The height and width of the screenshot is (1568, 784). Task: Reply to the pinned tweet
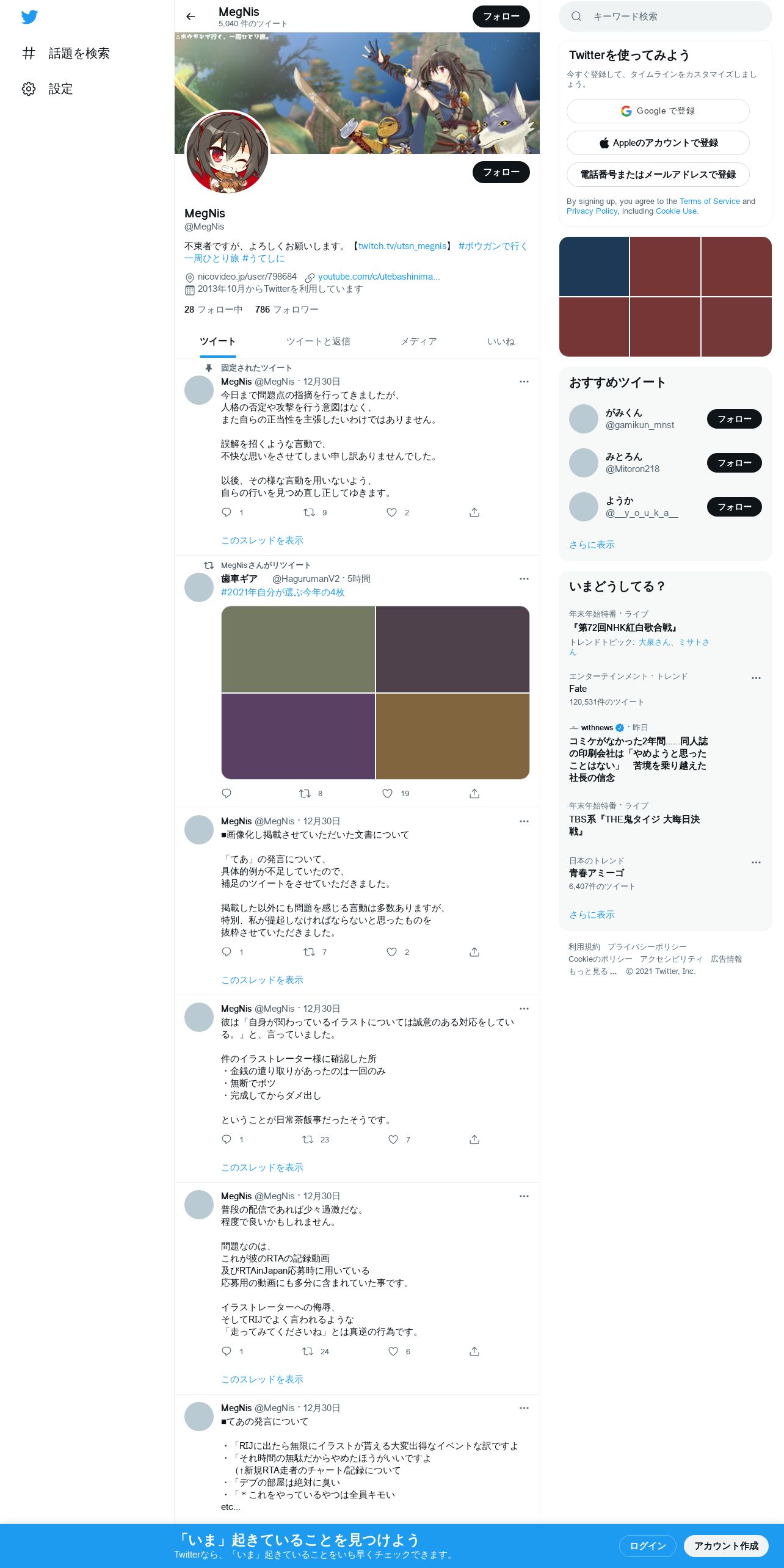coord(227,512)
